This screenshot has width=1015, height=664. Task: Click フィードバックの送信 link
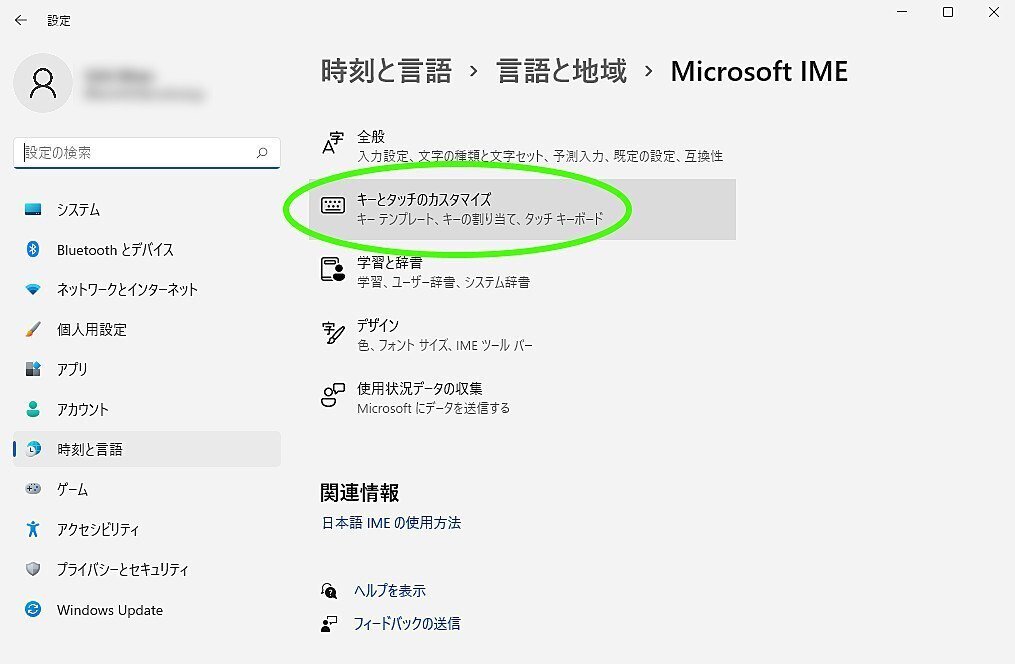point(407,623)
